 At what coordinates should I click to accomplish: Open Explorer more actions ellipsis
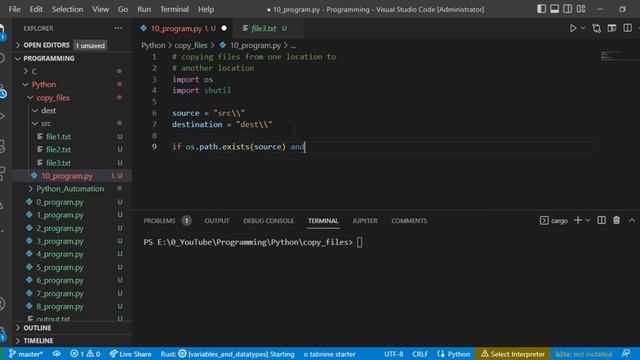(x=118, y=28)
